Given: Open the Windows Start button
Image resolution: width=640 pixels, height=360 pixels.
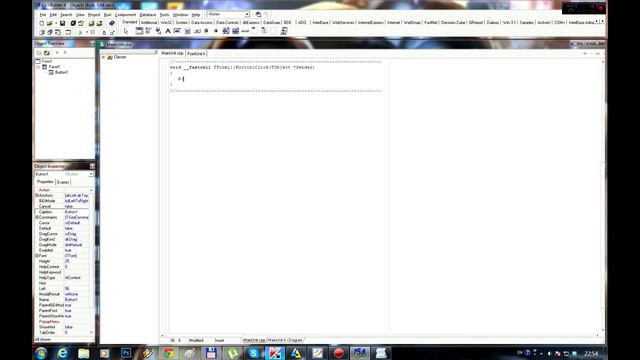Looking at the screenshot, I should click(41, 353).
